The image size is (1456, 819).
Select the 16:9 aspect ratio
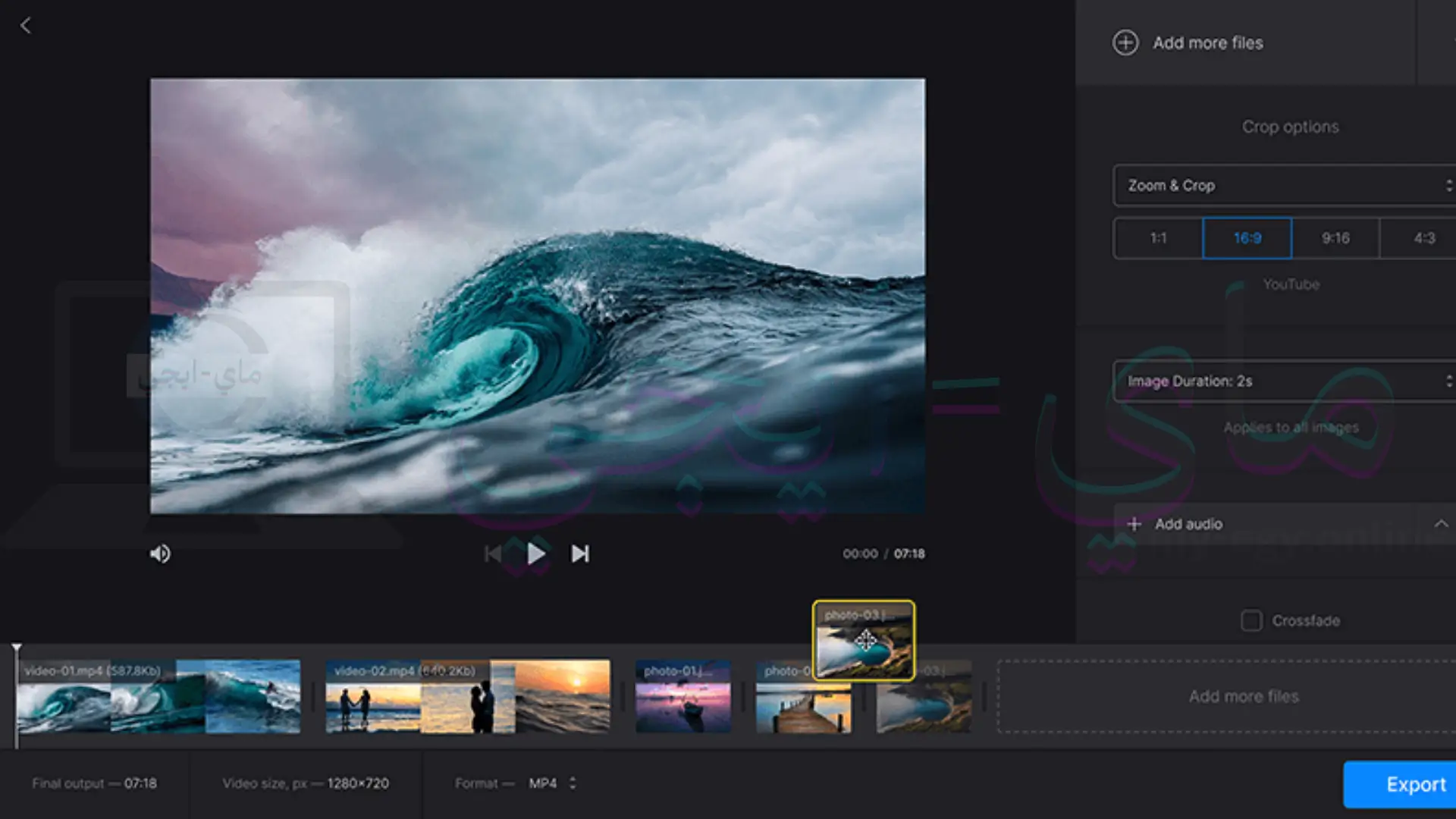click(x=1247, y=238)
